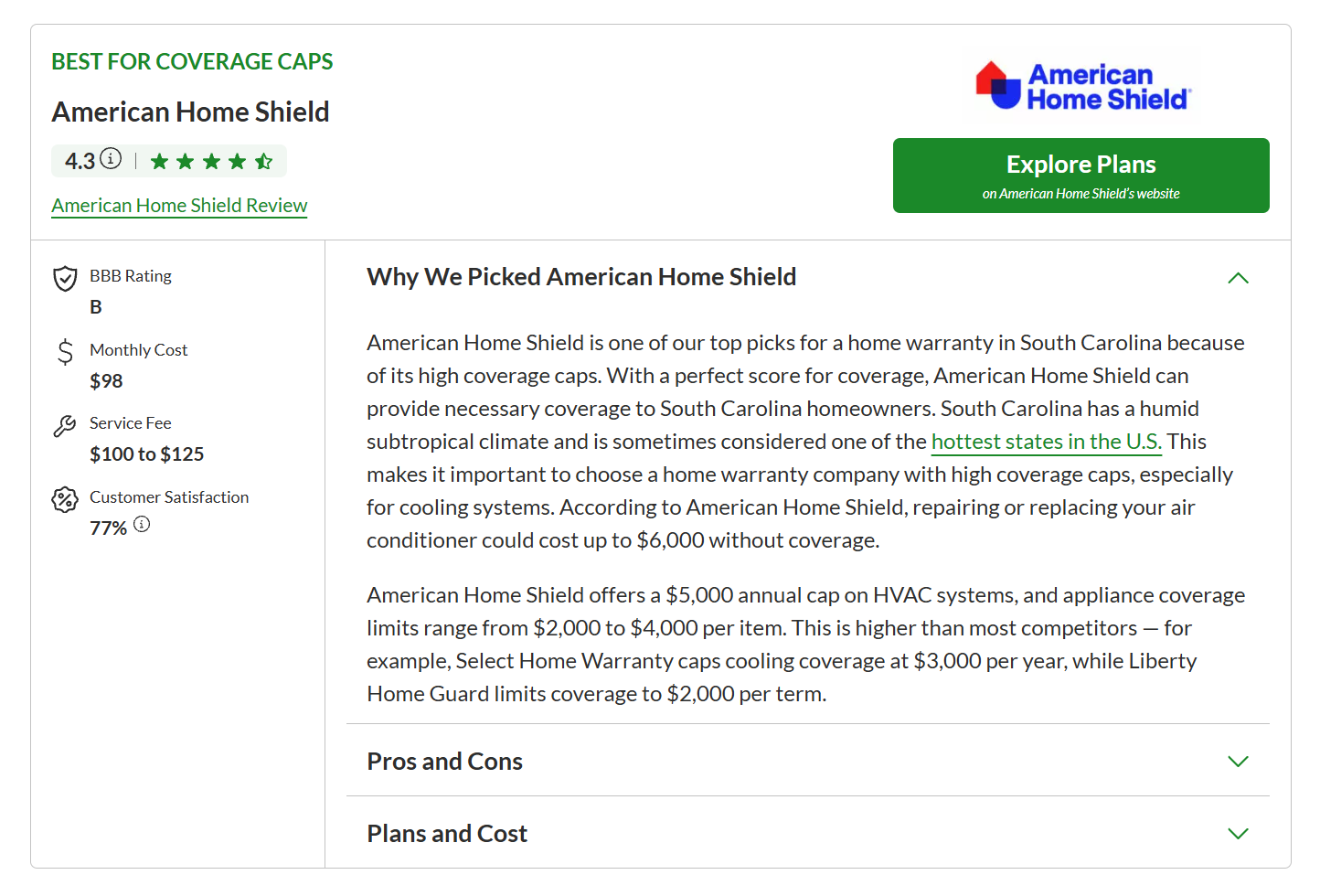The width and height of the screenshot is (1320, 896).
Task: Expand the Pros and Cons chevron
Action: click(x=1238, y=762)
